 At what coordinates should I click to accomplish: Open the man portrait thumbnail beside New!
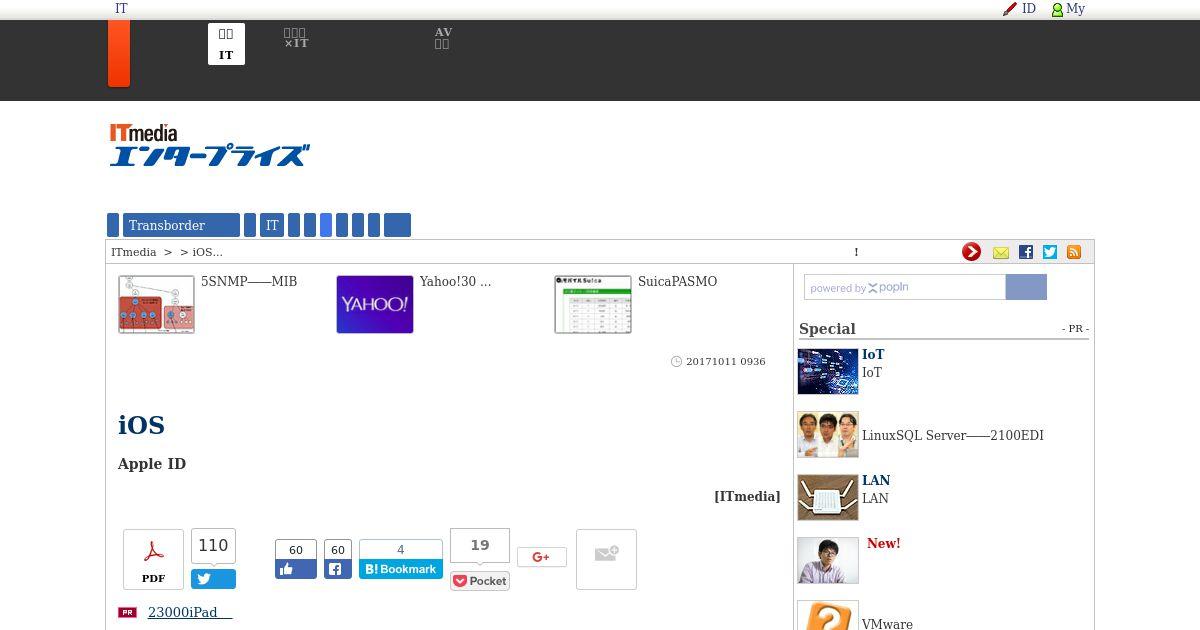tap(828, 560)
